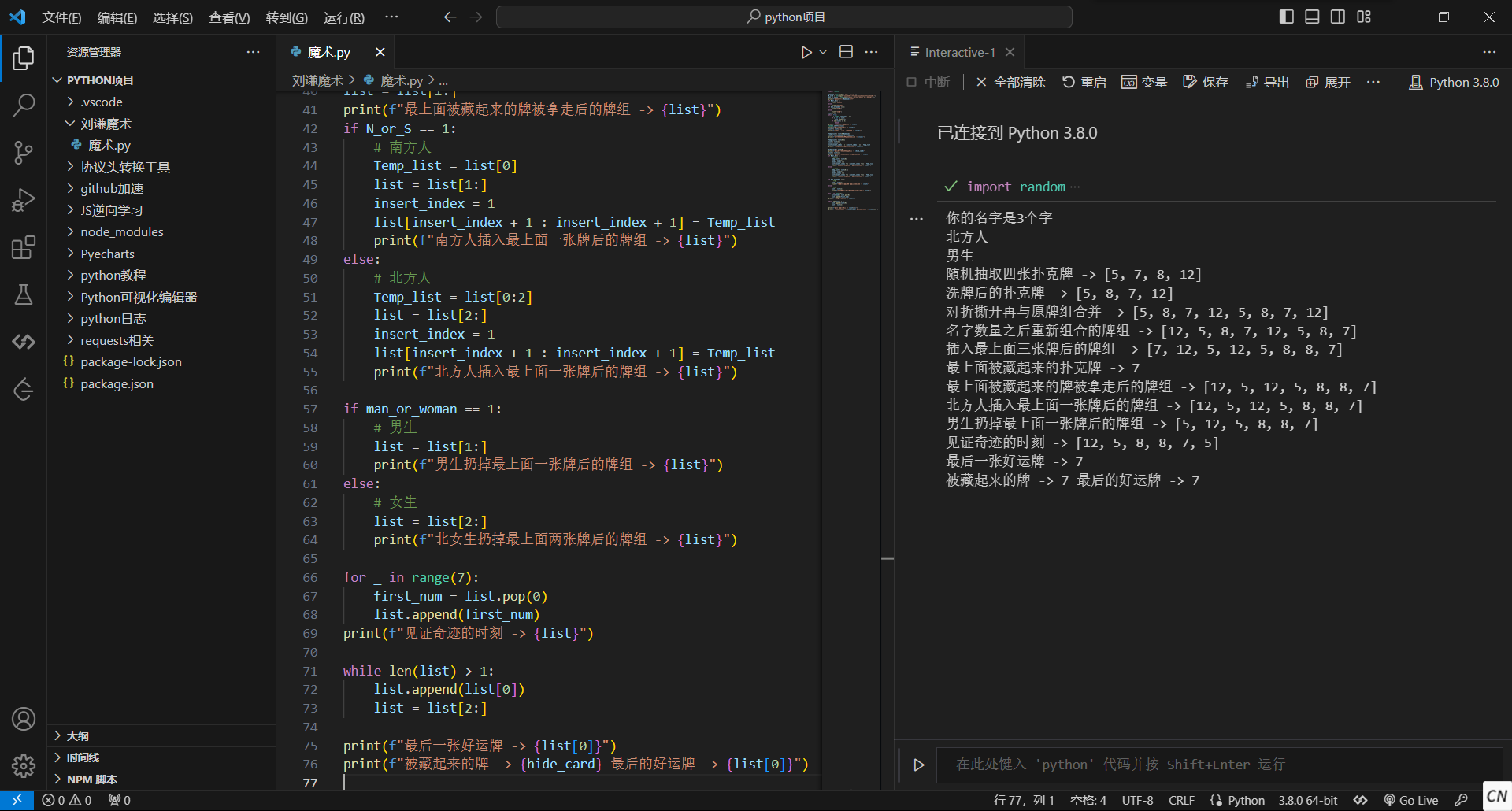
Task: Go back in navigation history
Action: point(450,17)
